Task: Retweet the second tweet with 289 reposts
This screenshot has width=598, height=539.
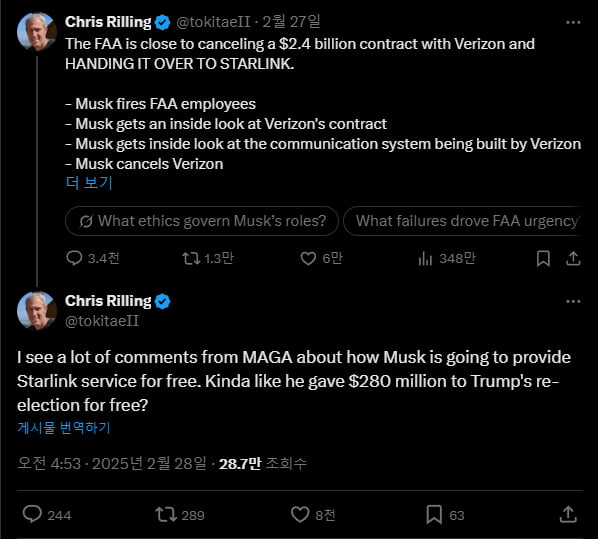Action: coord(180,515)
